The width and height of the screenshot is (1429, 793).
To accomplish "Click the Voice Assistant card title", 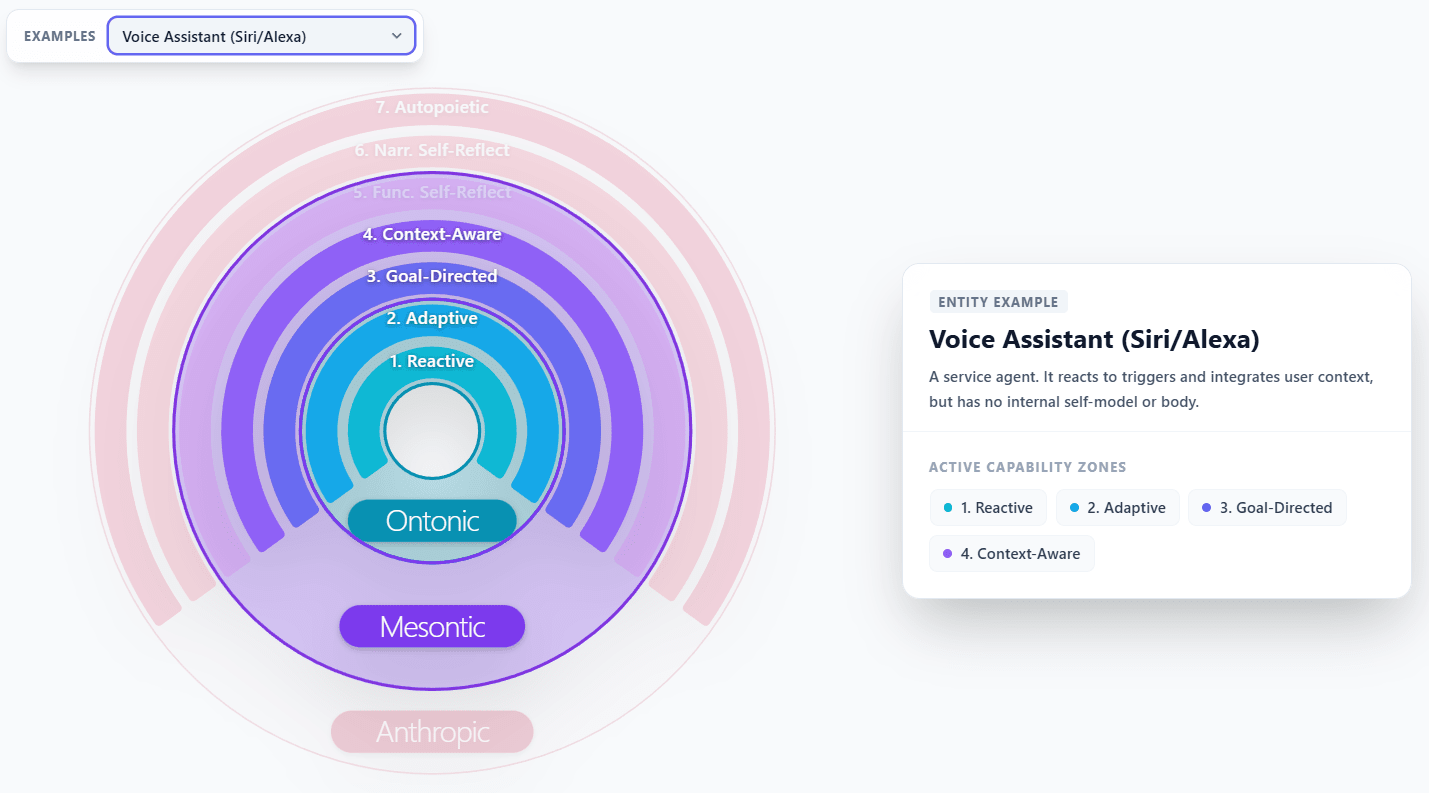I will [1094, 339].
